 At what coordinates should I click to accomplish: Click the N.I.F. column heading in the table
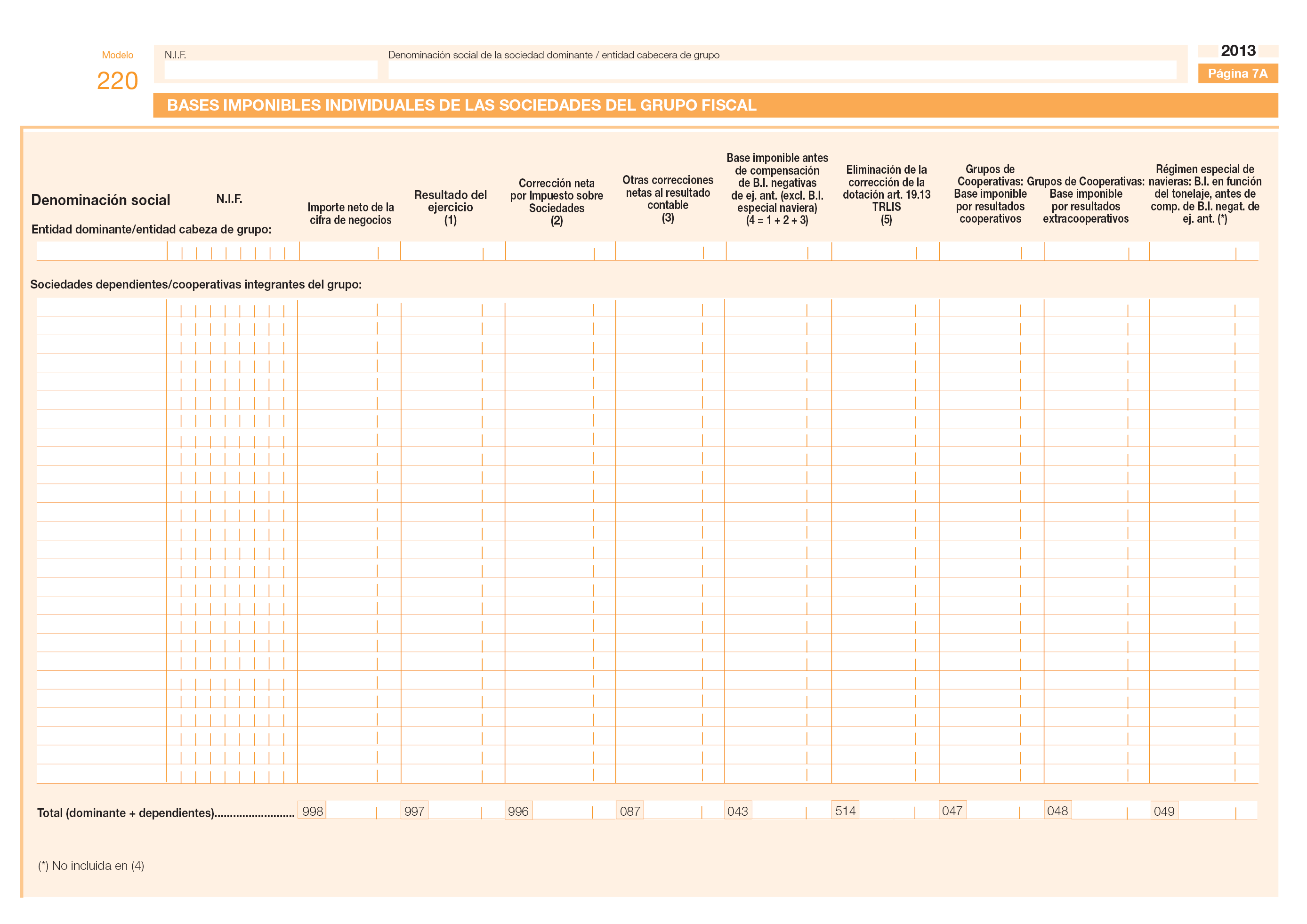tap(229, 199)
